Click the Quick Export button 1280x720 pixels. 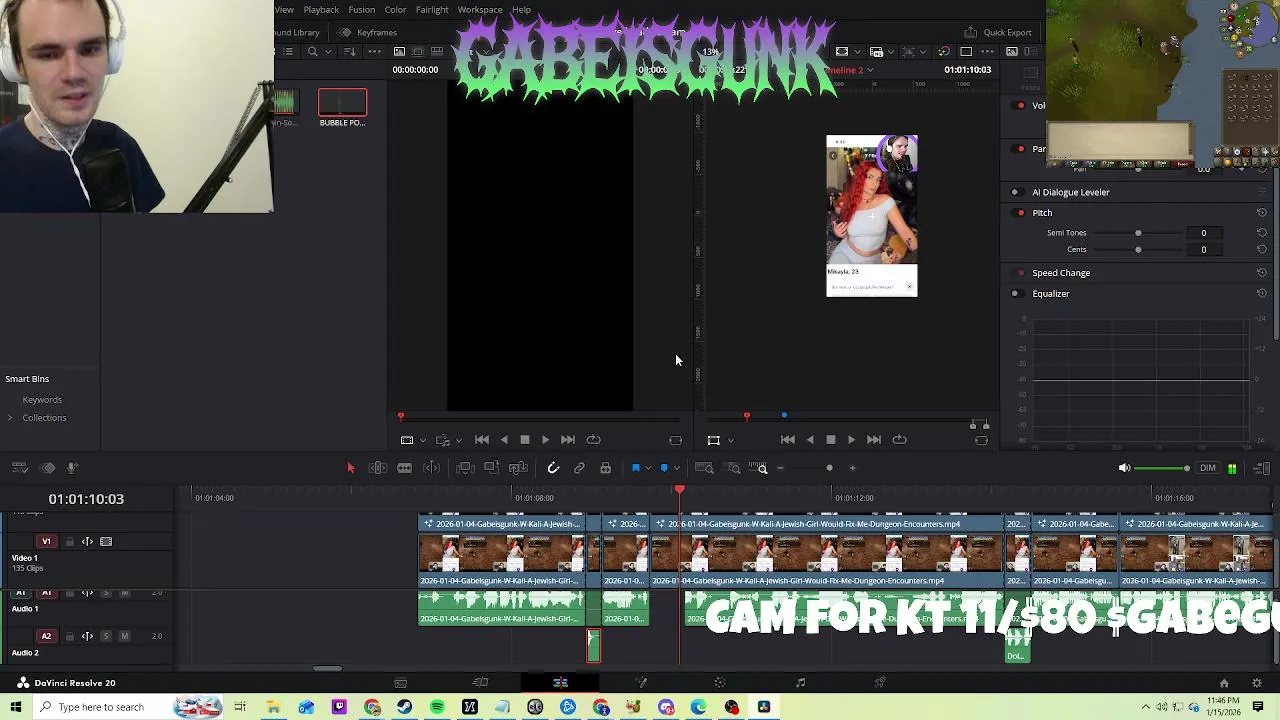(997, 32)
